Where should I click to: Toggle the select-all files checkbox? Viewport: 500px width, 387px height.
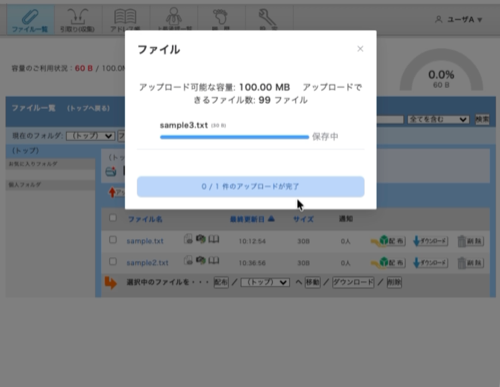(113, 218)
